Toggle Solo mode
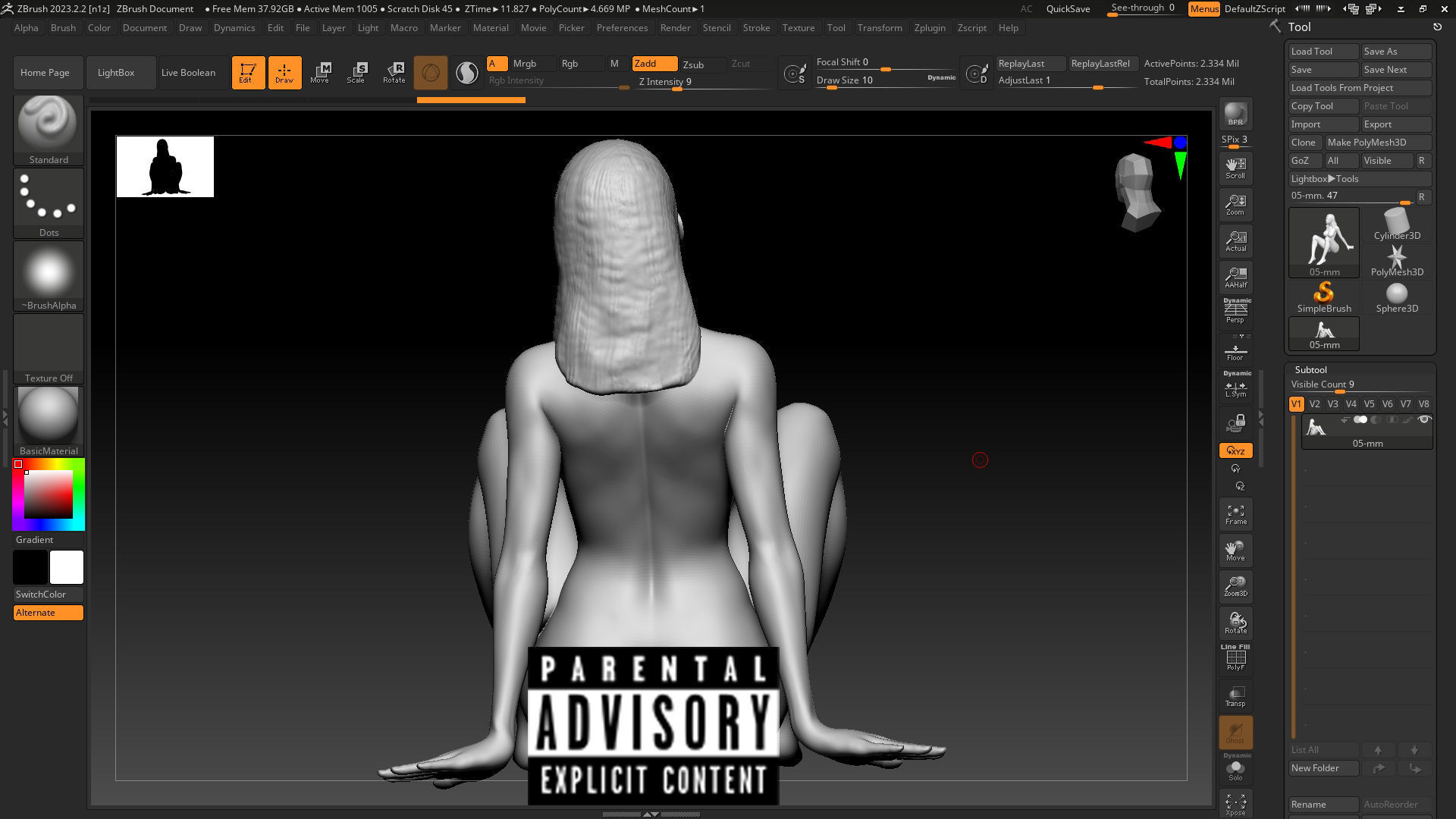 (1235, 768)
